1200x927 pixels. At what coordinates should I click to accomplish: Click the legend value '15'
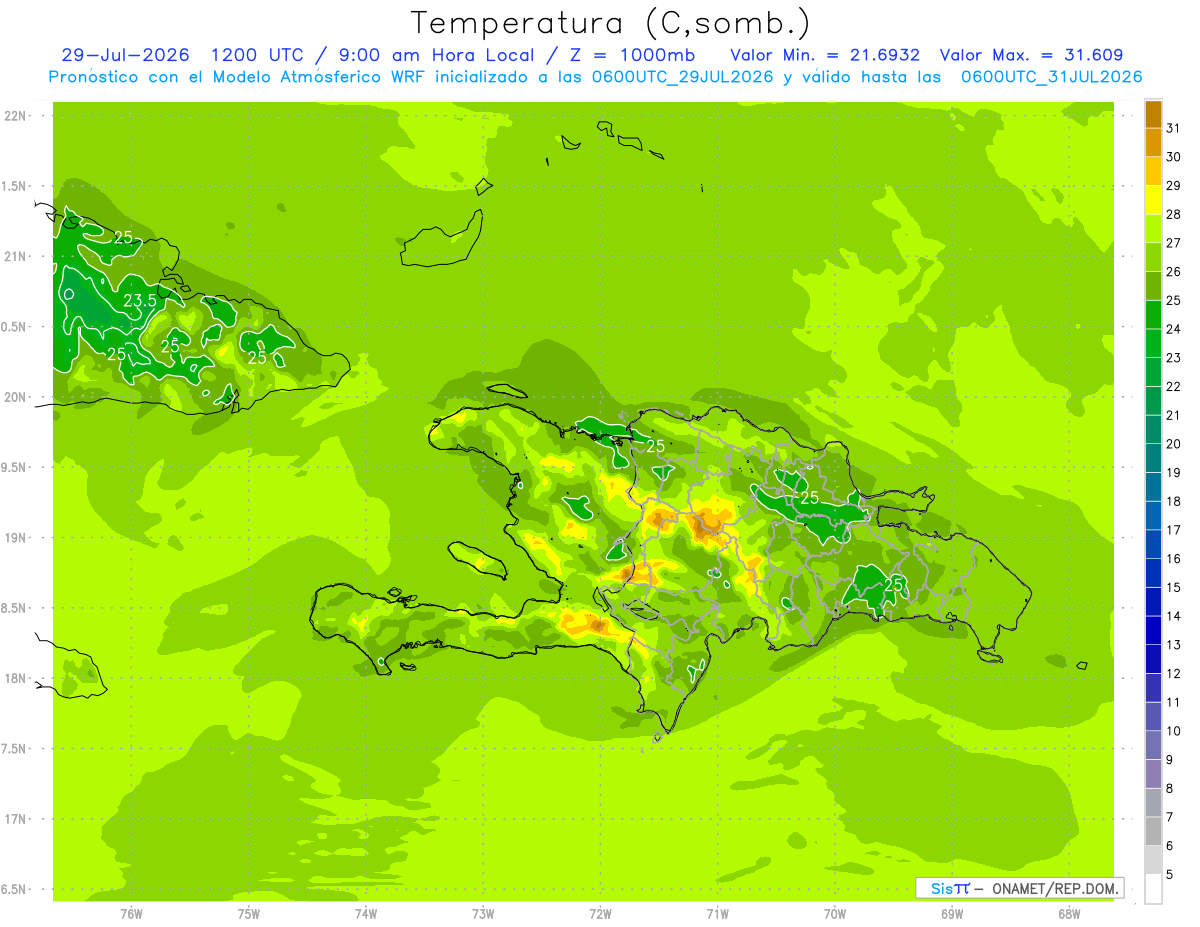1173,587
